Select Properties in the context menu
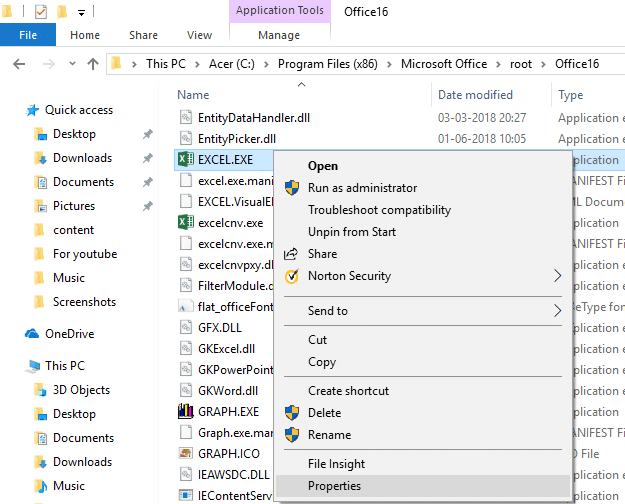This screenshot has width=625, height=504. (423, 486)
